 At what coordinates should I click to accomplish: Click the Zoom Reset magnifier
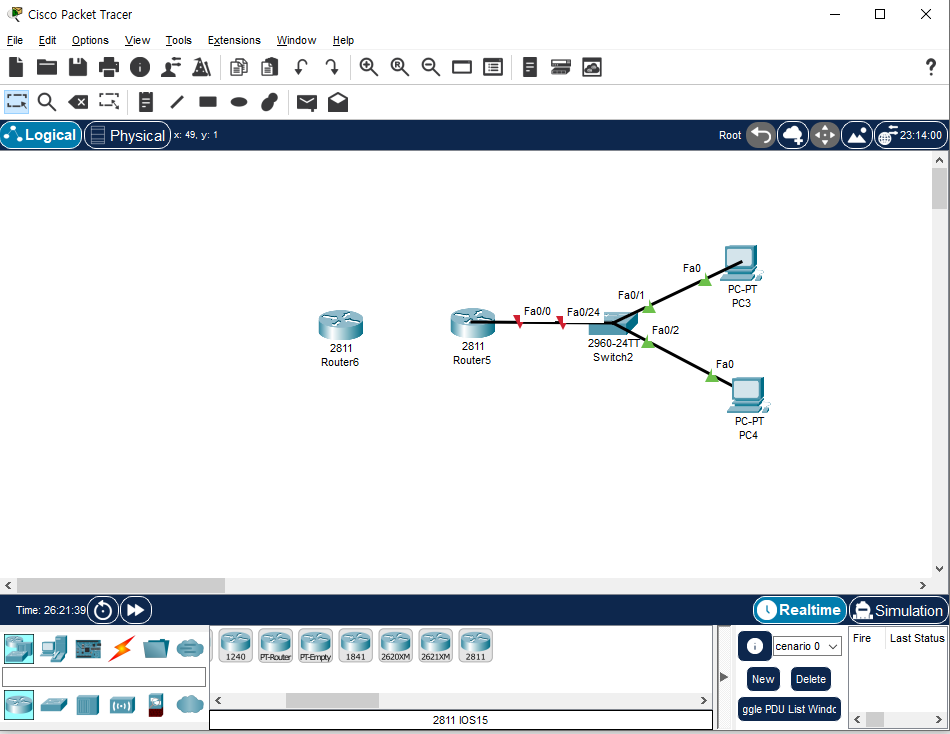click(399, 67)
